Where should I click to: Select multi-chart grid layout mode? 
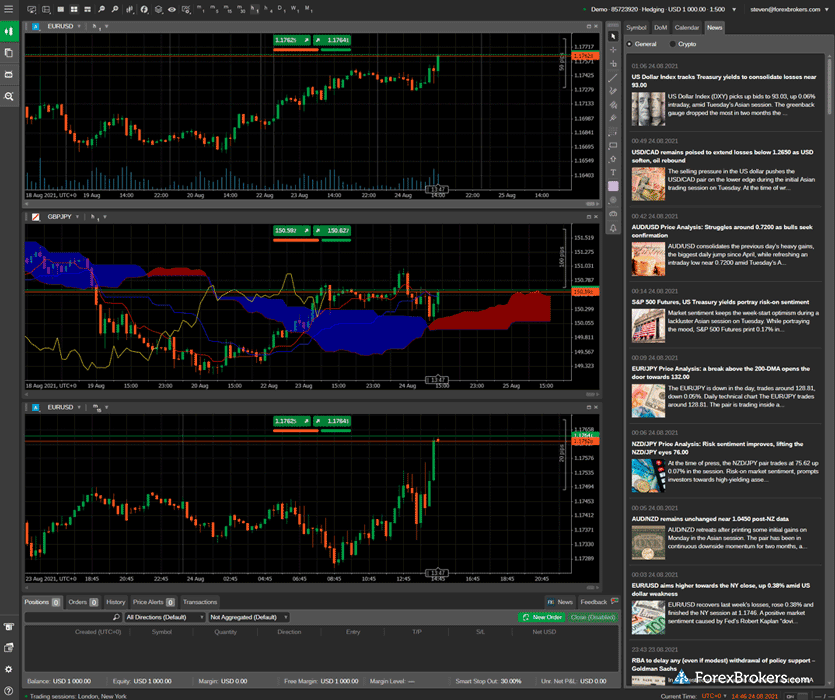73,10
